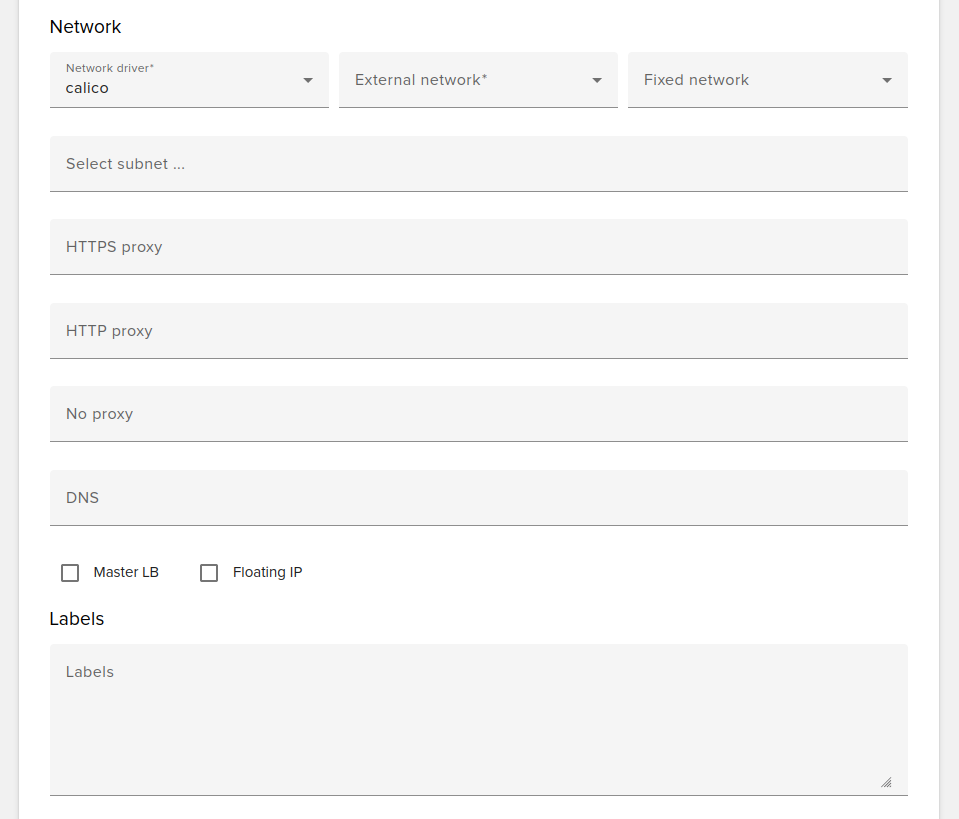Click inside the DNS field
The width and height of the screenshot is (959, 819).
coord(478,497)
